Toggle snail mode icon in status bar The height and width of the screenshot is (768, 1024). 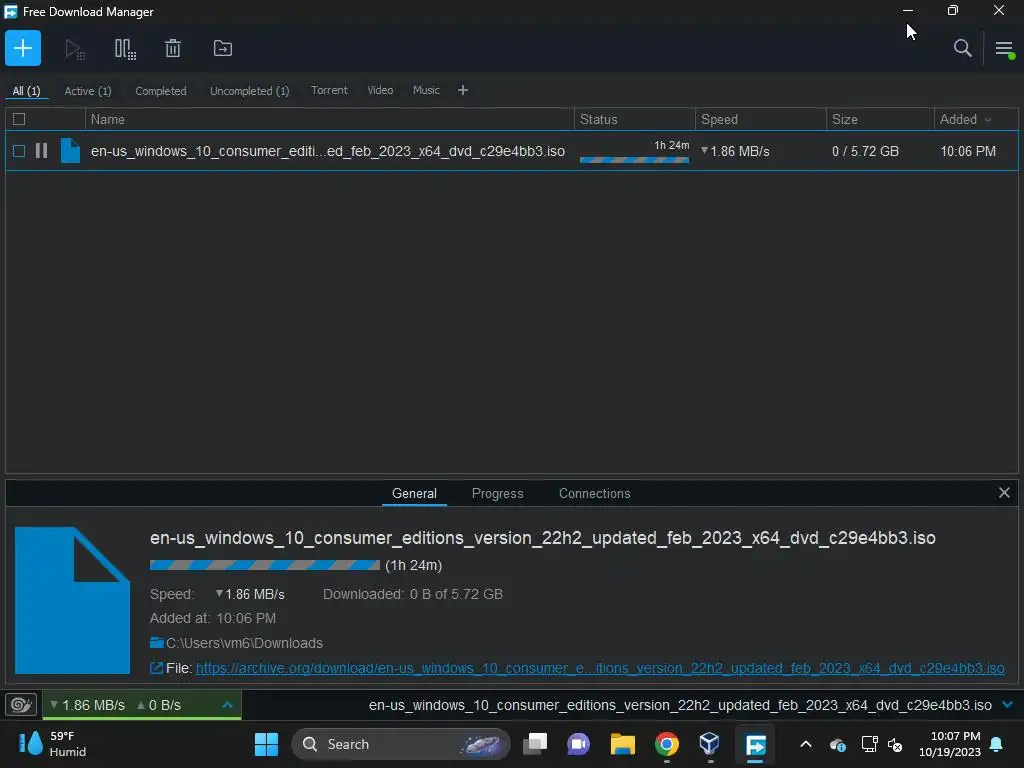pyautogui.click(x=21, y=705)
